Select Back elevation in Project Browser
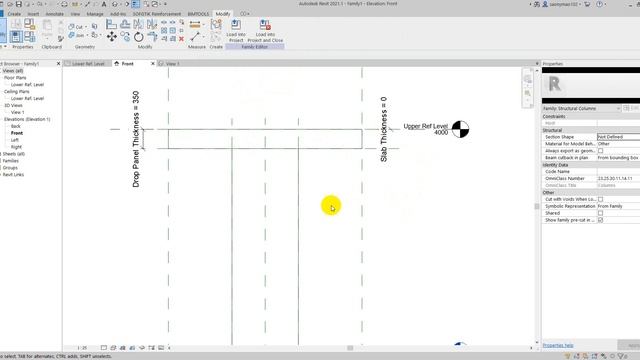 16,126
